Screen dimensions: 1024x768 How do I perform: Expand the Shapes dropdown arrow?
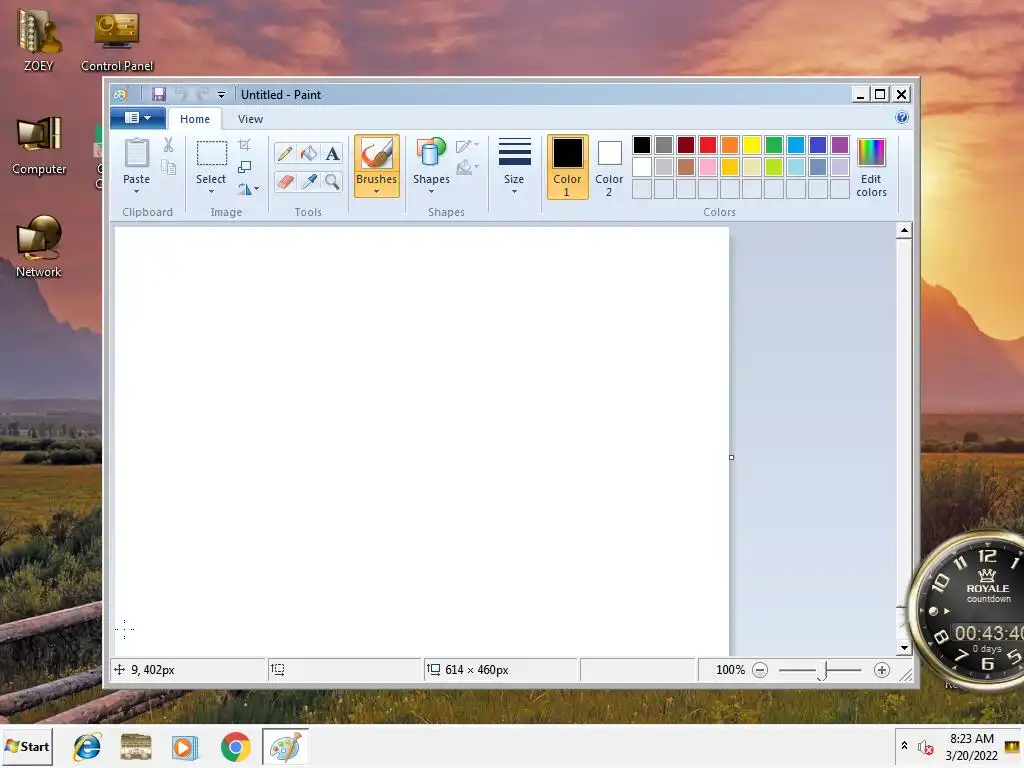[x=431, y=192]
